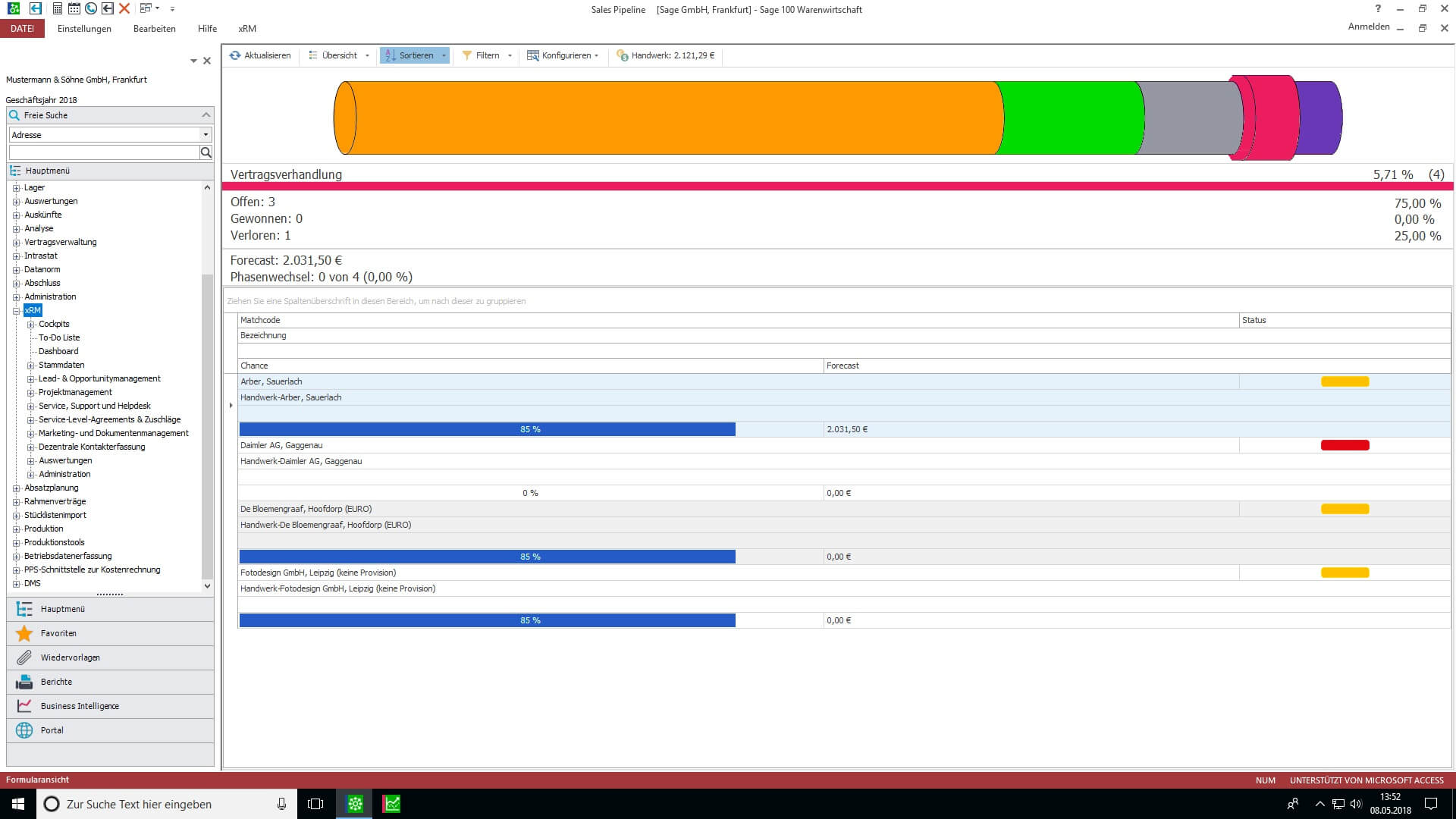Open Berichte with the printer icon
1456x819 pixels.
pyautogui.click(x=110, y=682)
